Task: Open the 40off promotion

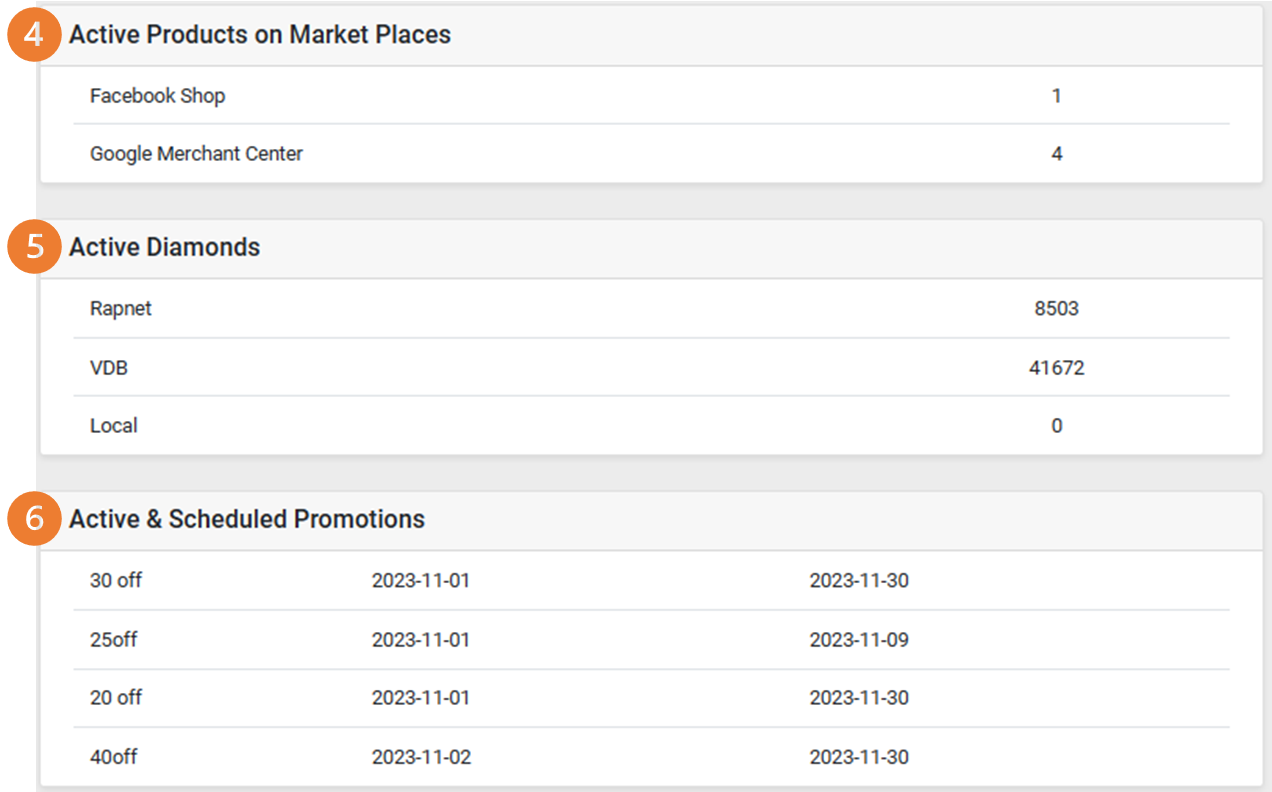Action: 114,757
